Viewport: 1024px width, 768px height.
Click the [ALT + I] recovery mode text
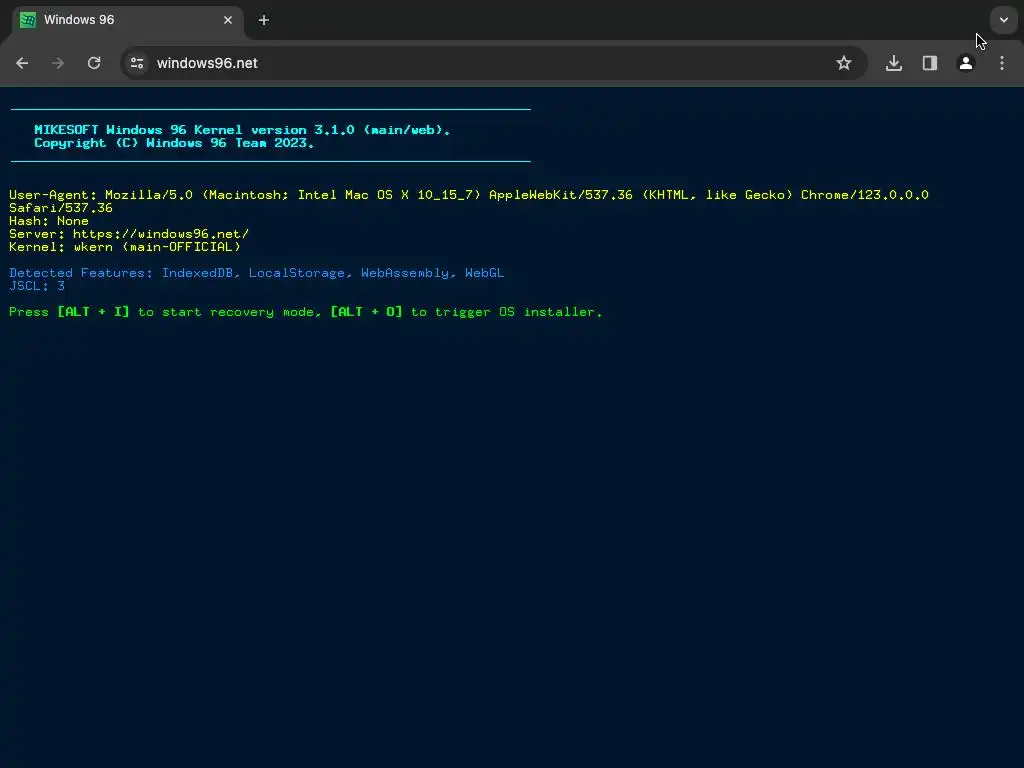[x=93, y=312]
